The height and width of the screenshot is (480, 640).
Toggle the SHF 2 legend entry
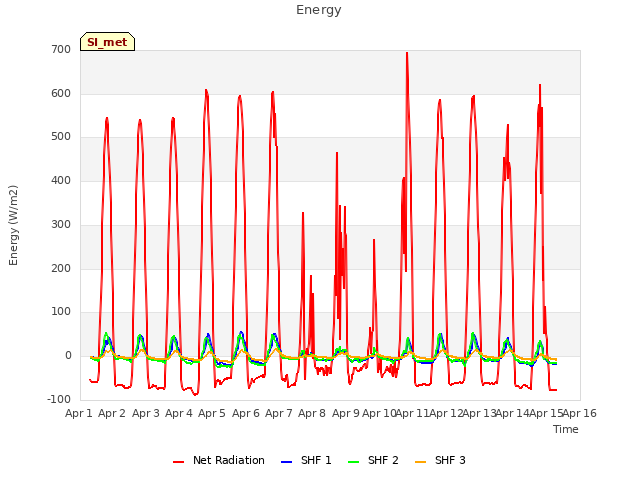[373, 460]
